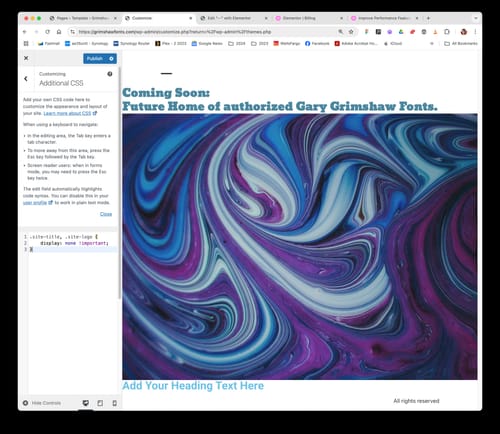Click 'Add Your Heading Text Here' heading
The image size is (500, 434).
pyautogui.click(x=193, y=386)
